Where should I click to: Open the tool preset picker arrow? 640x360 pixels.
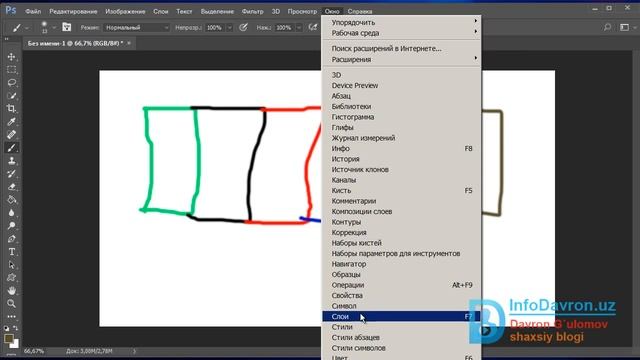[x=27, y=28]
